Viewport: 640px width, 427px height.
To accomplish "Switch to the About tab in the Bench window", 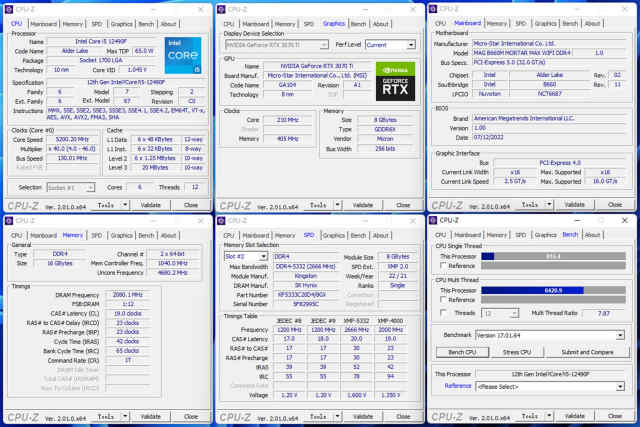I will click(x=594, y=235).
